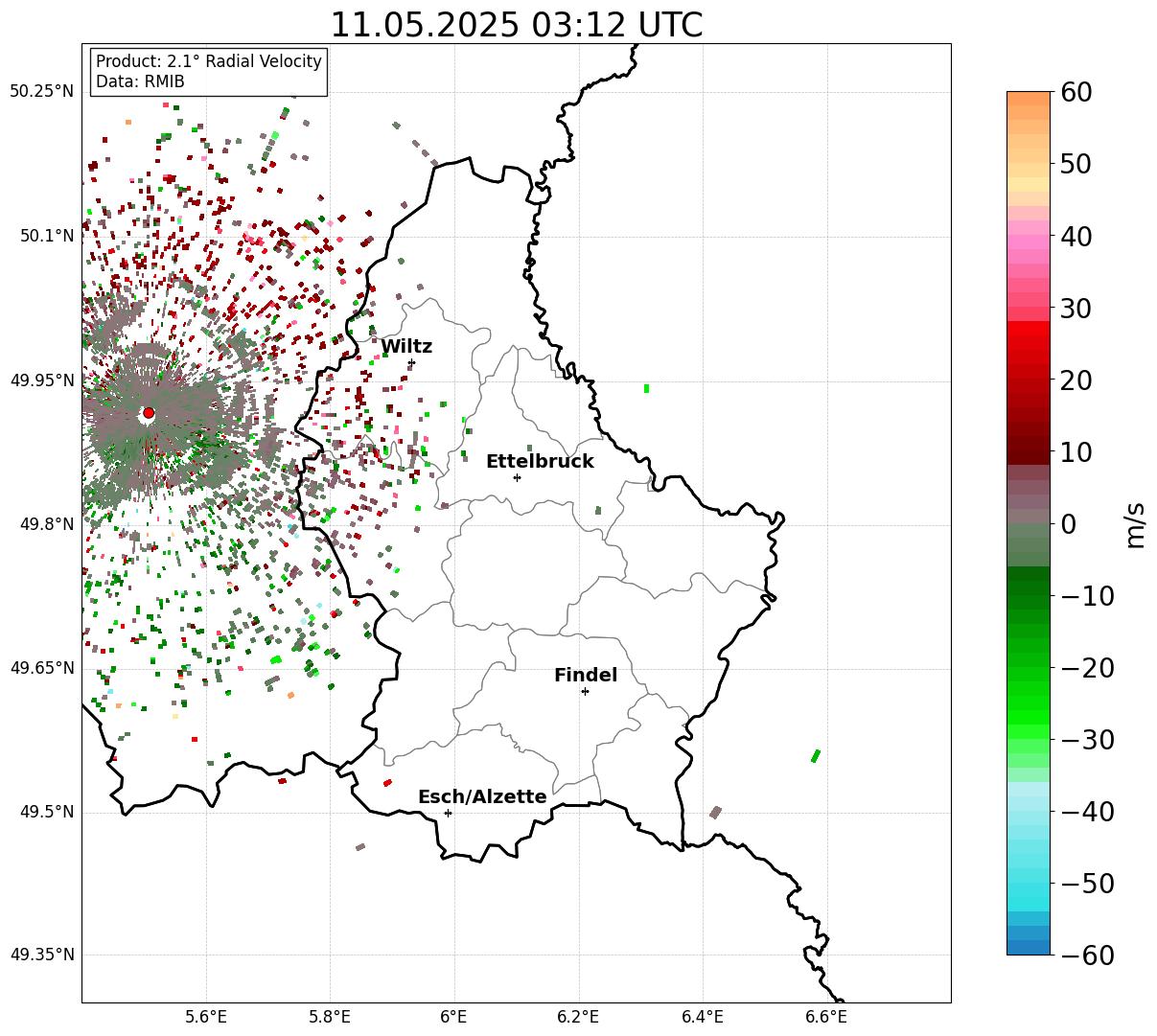
Task: Pick the cyan colorbar segment near −50
Action: [1029, 891]
